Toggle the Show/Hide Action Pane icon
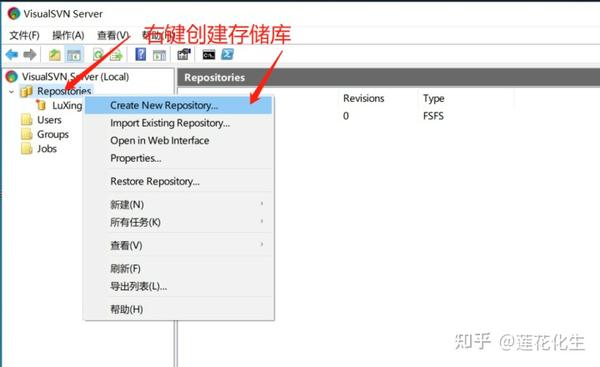600x367 pixels. tap(160, 55)
